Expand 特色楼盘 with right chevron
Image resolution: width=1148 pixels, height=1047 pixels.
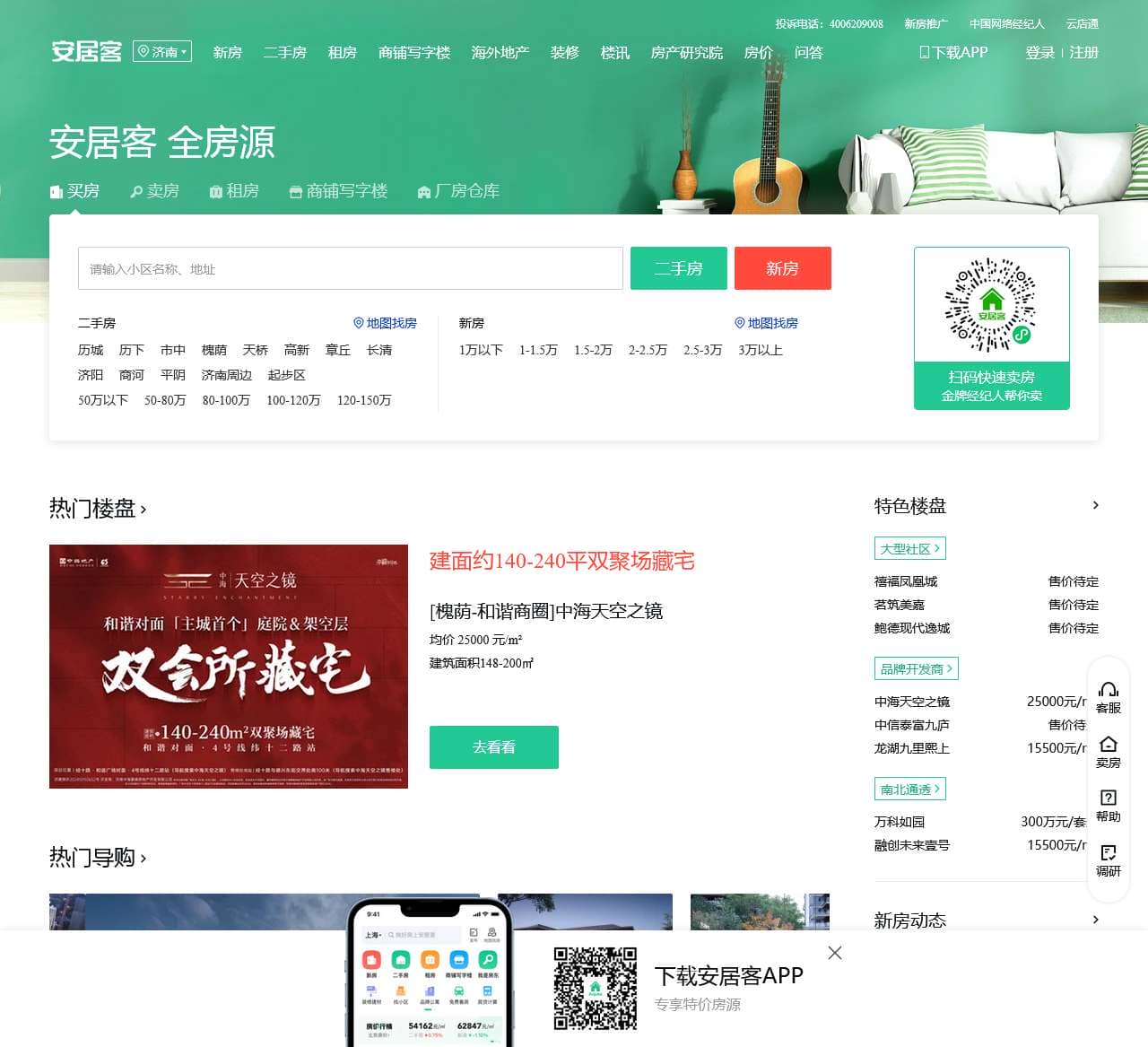point(1095,505)
